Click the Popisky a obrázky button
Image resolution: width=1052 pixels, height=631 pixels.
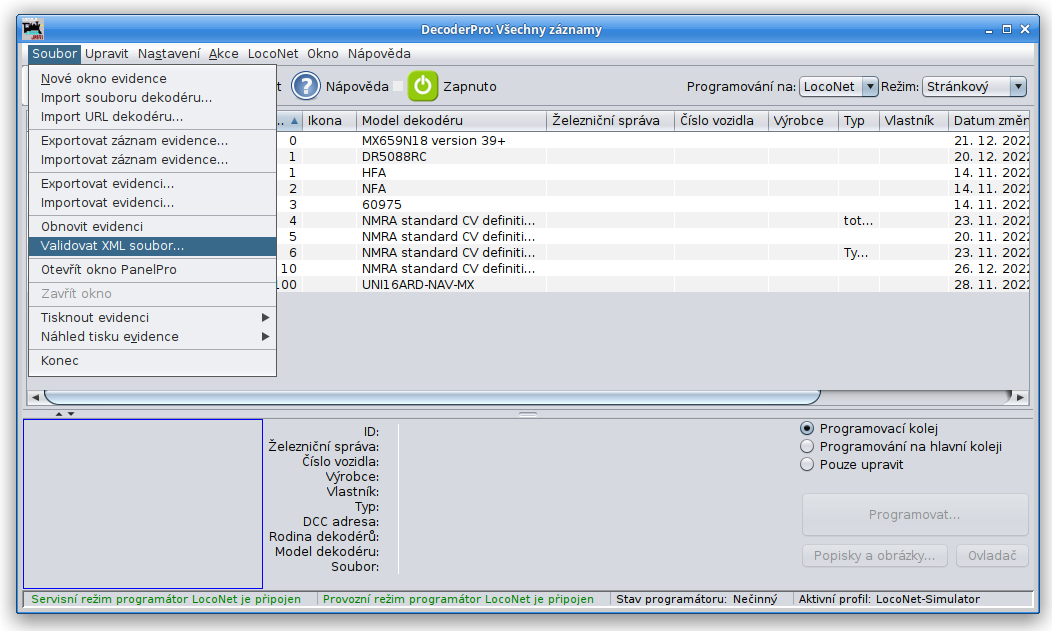pyautogui.click(x=875, y=556)
